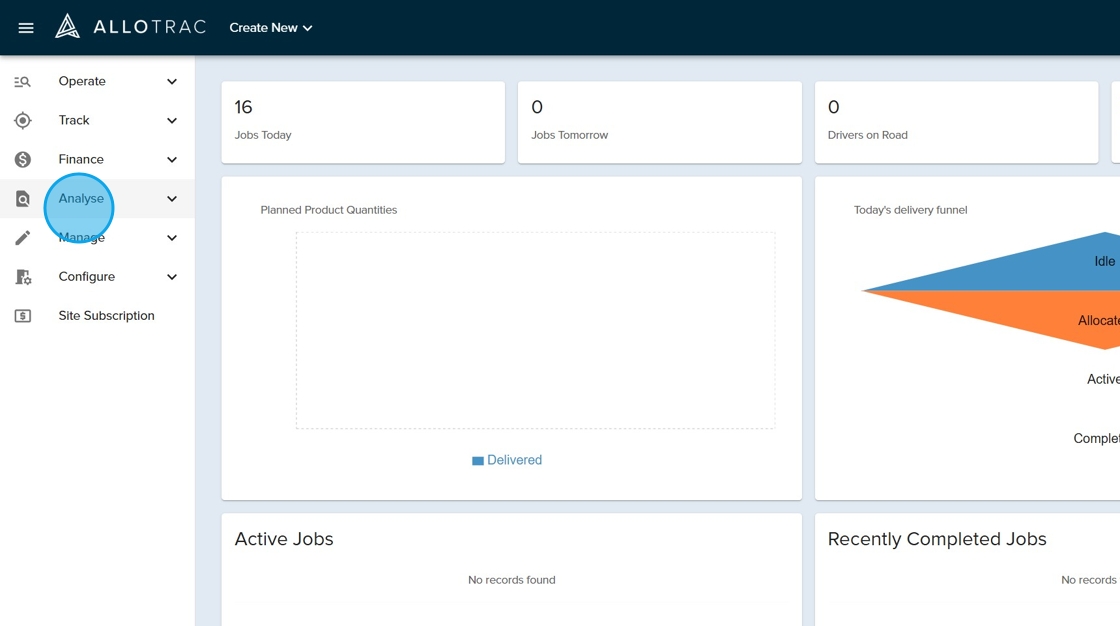Open the Analyse menu item
The width and height of the screenshot is (1120, 626).
coord(81,199)
